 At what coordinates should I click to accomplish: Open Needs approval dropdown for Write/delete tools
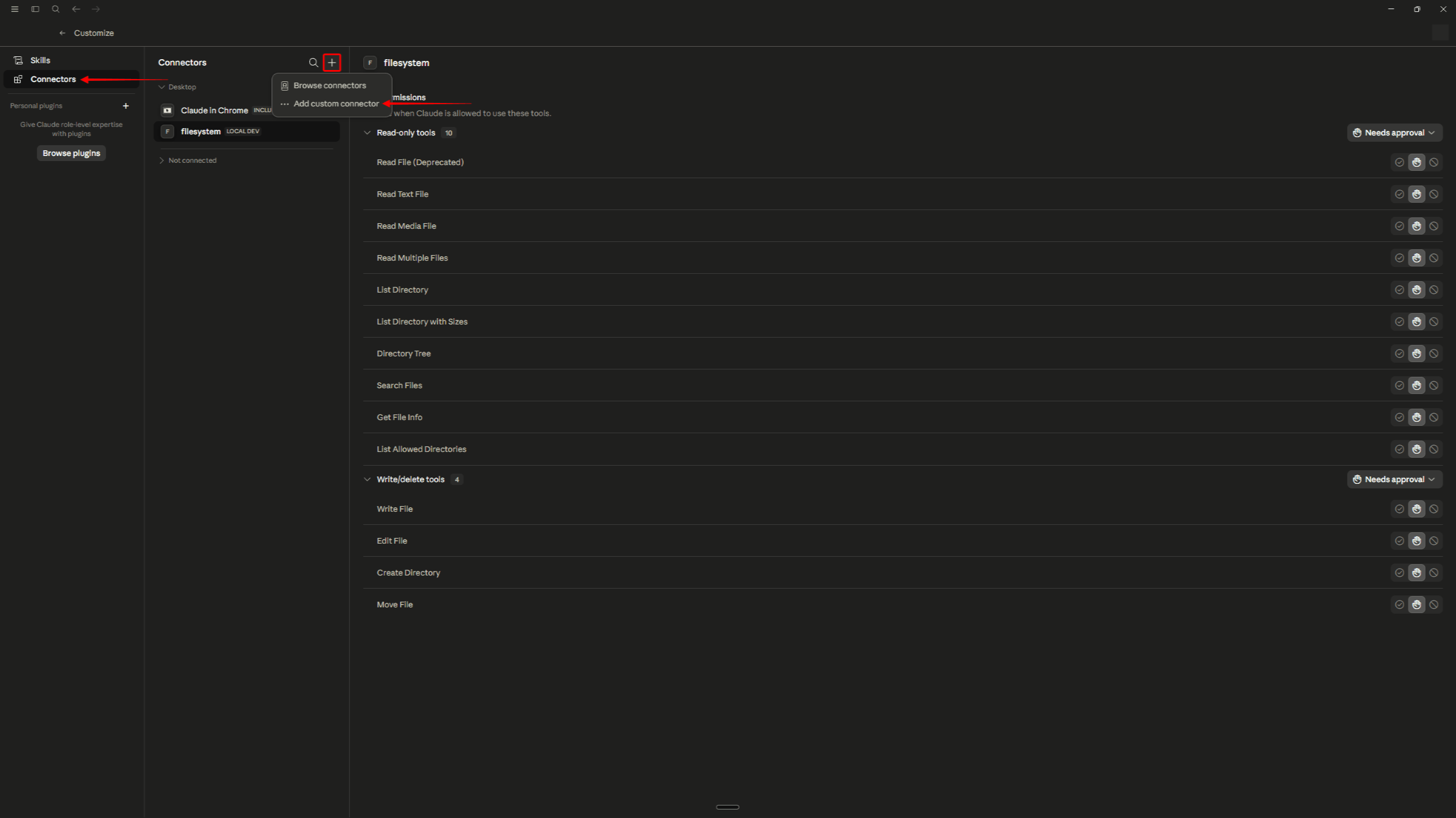click(1395, 479)
